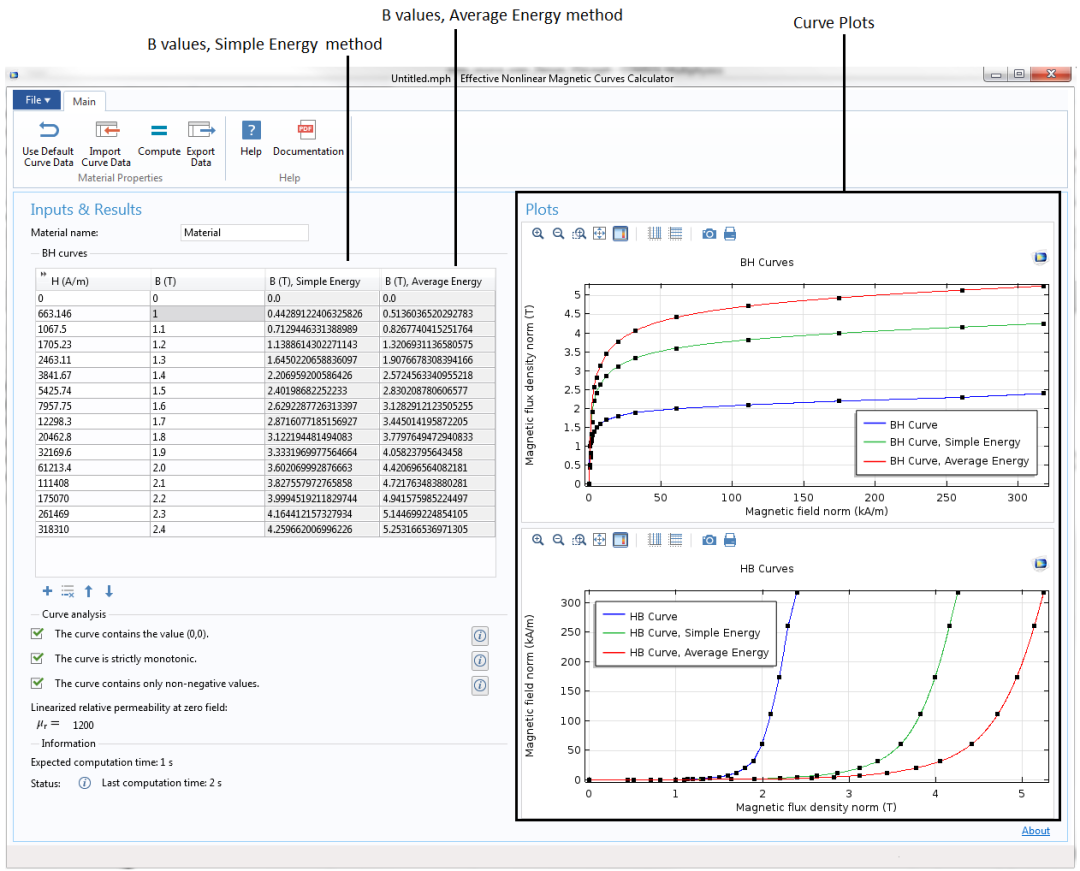Restore the application window
1080x871 pixels.
(x=1019, y=74)
